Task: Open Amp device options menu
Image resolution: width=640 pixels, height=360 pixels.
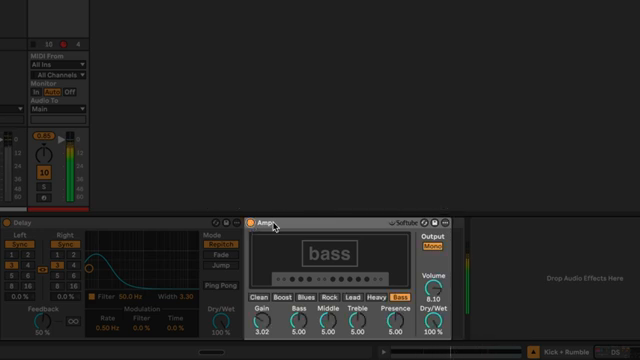Action: pos(445,223)
